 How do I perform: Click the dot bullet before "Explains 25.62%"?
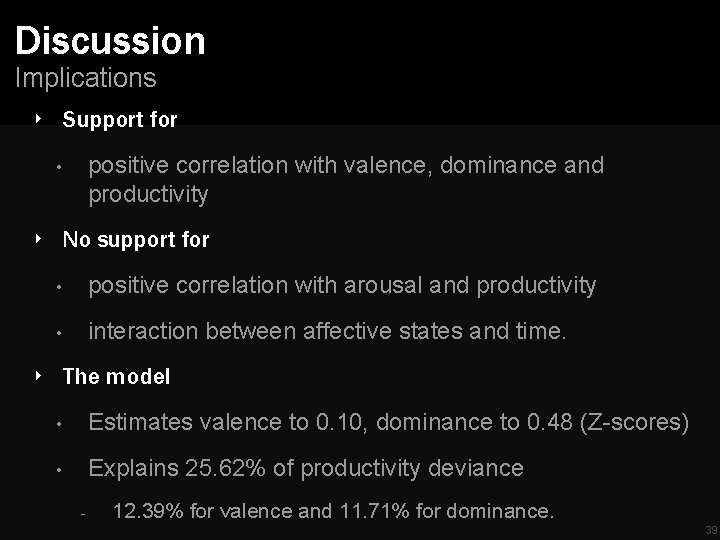[61, 469]
